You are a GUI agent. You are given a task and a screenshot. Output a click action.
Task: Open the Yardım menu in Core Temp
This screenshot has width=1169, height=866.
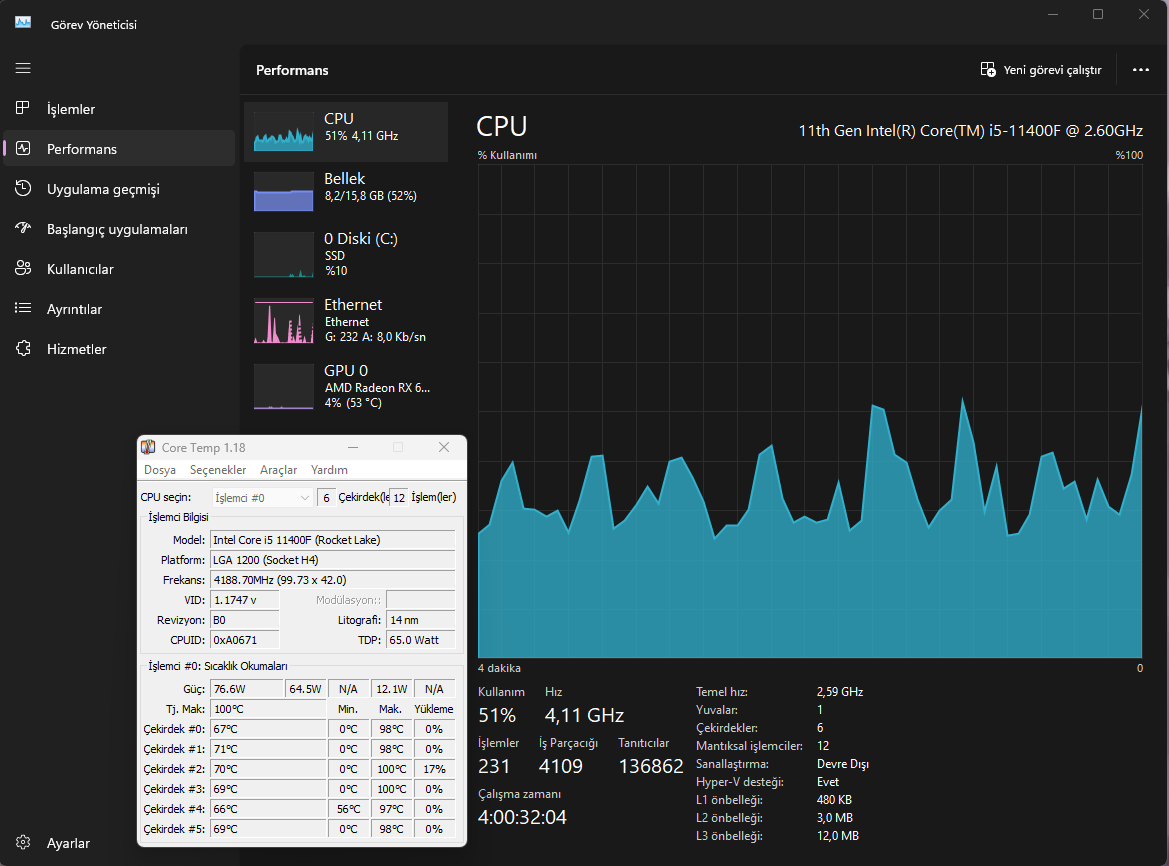(329, 470)
